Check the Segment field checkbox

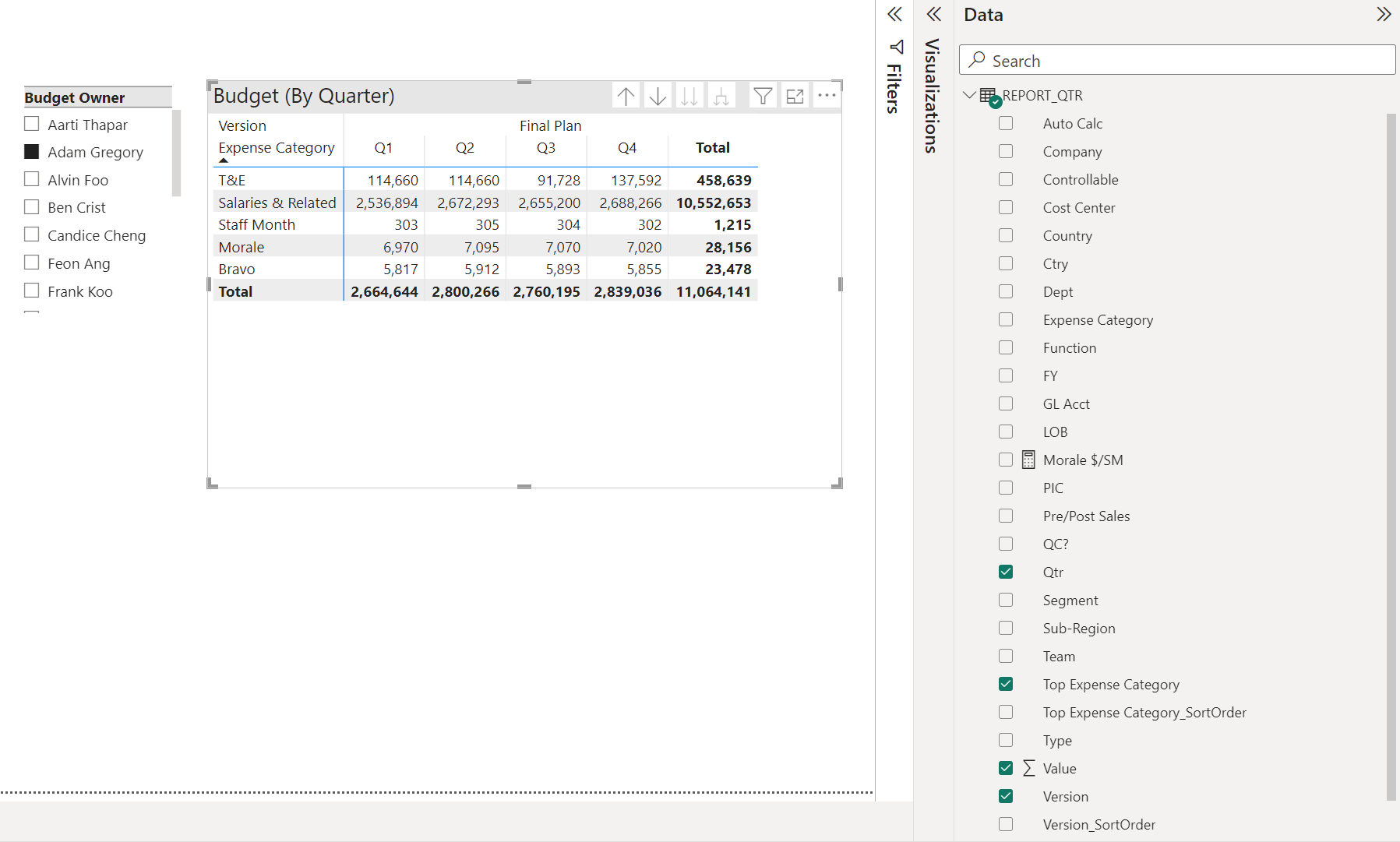click(1006, 600)
